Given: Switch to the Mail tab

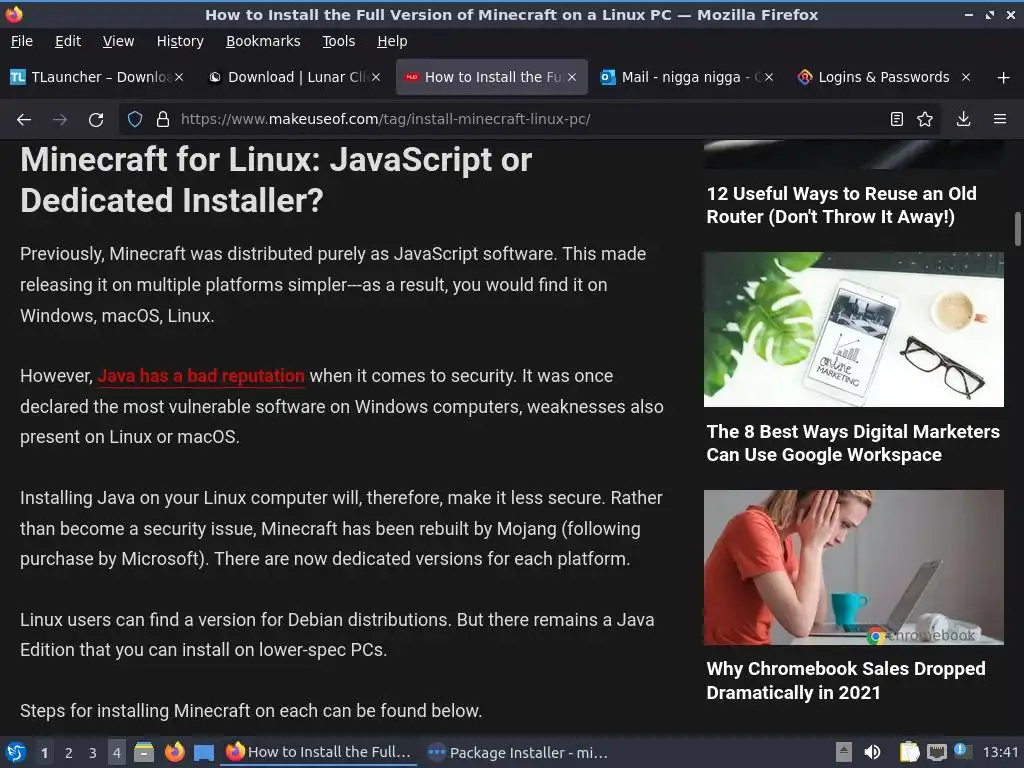Looking at the screenshot, I should click(688, 77).
